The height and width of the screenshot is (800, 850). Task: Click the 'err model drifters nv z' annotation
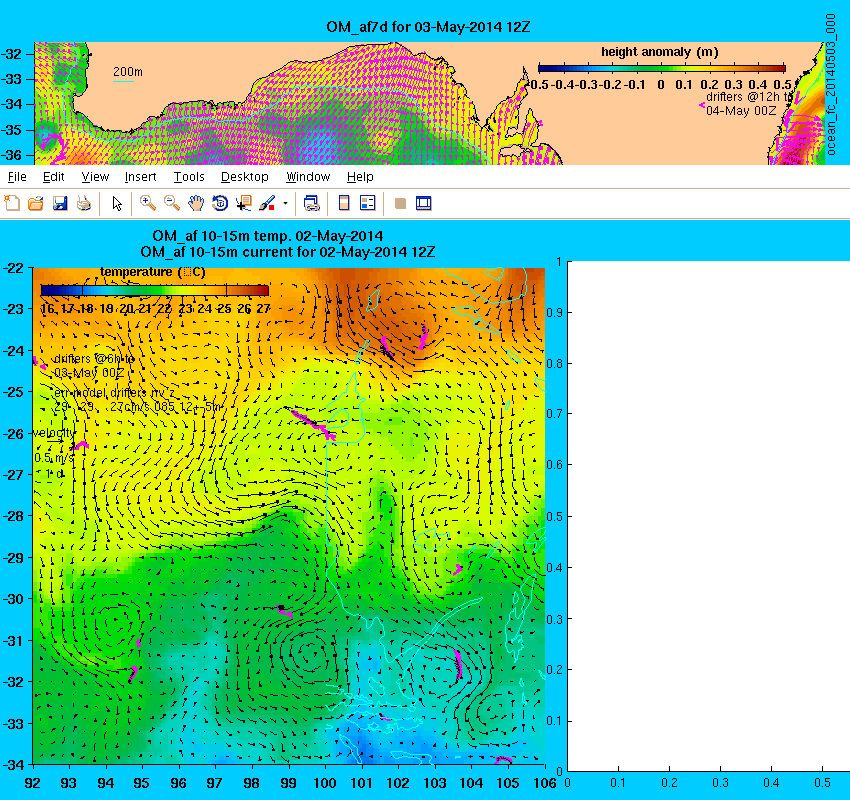(x=114, y=392)
